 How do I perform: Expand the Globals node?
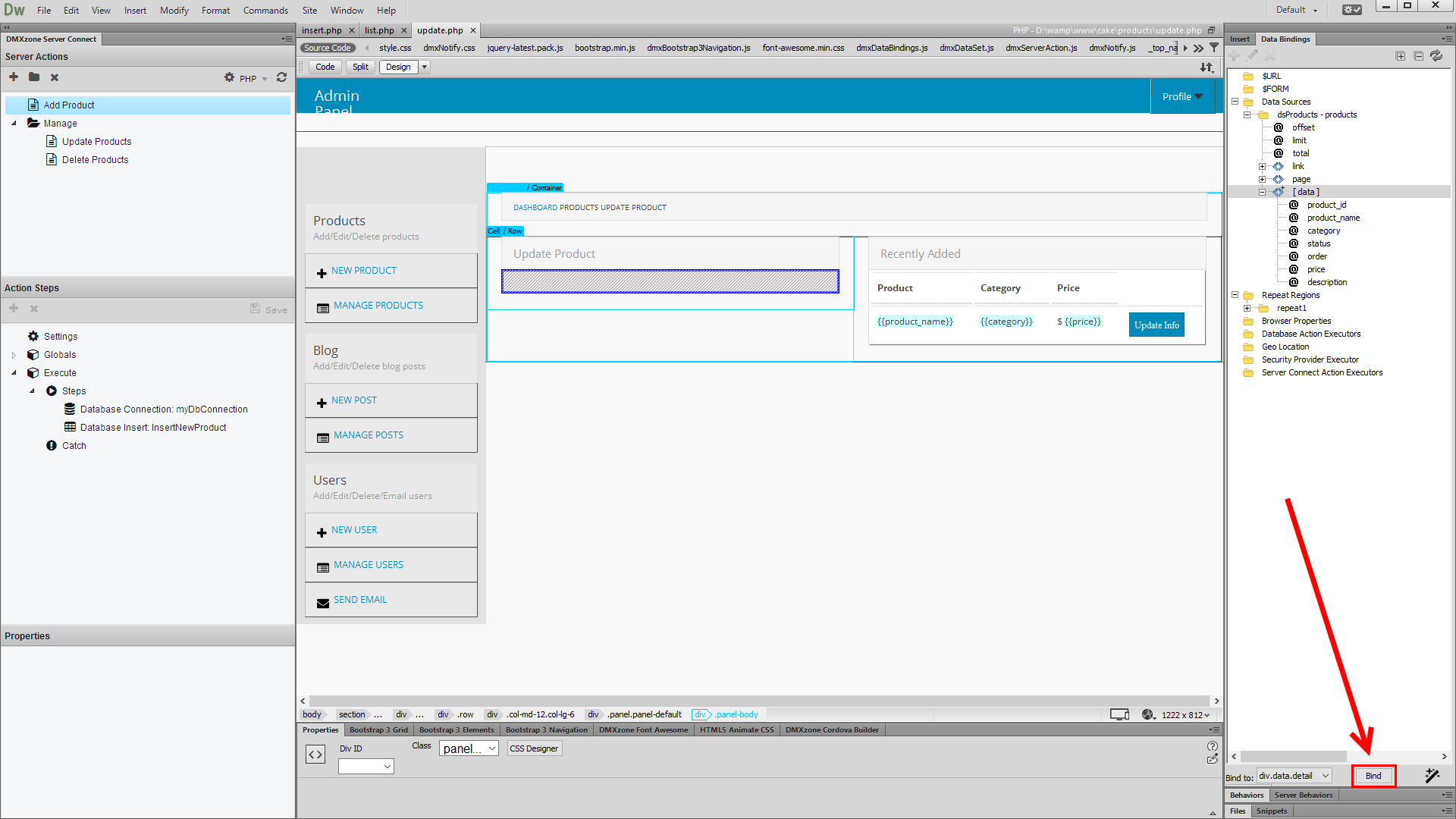click(x=14, y=355)
